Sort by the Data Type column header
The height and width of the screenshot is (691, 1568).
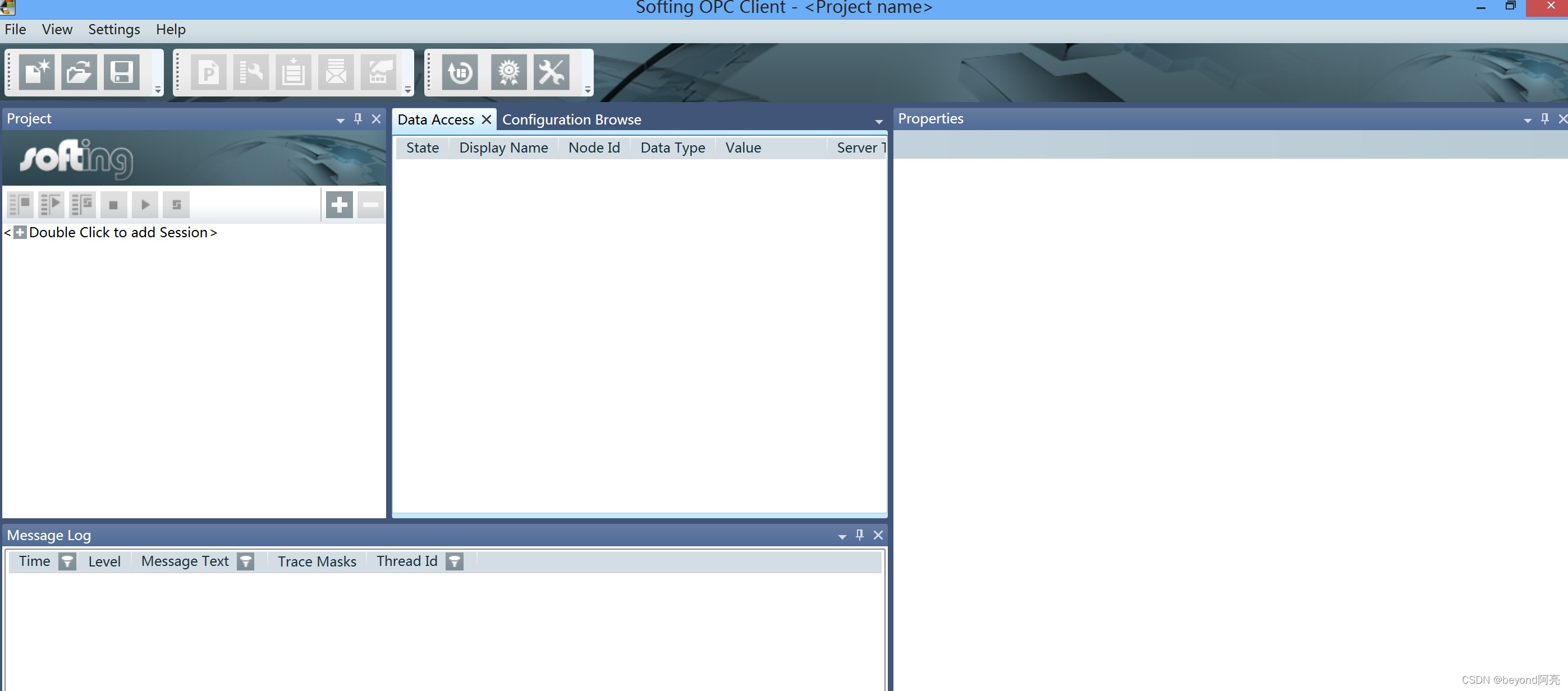pos(673,148)
